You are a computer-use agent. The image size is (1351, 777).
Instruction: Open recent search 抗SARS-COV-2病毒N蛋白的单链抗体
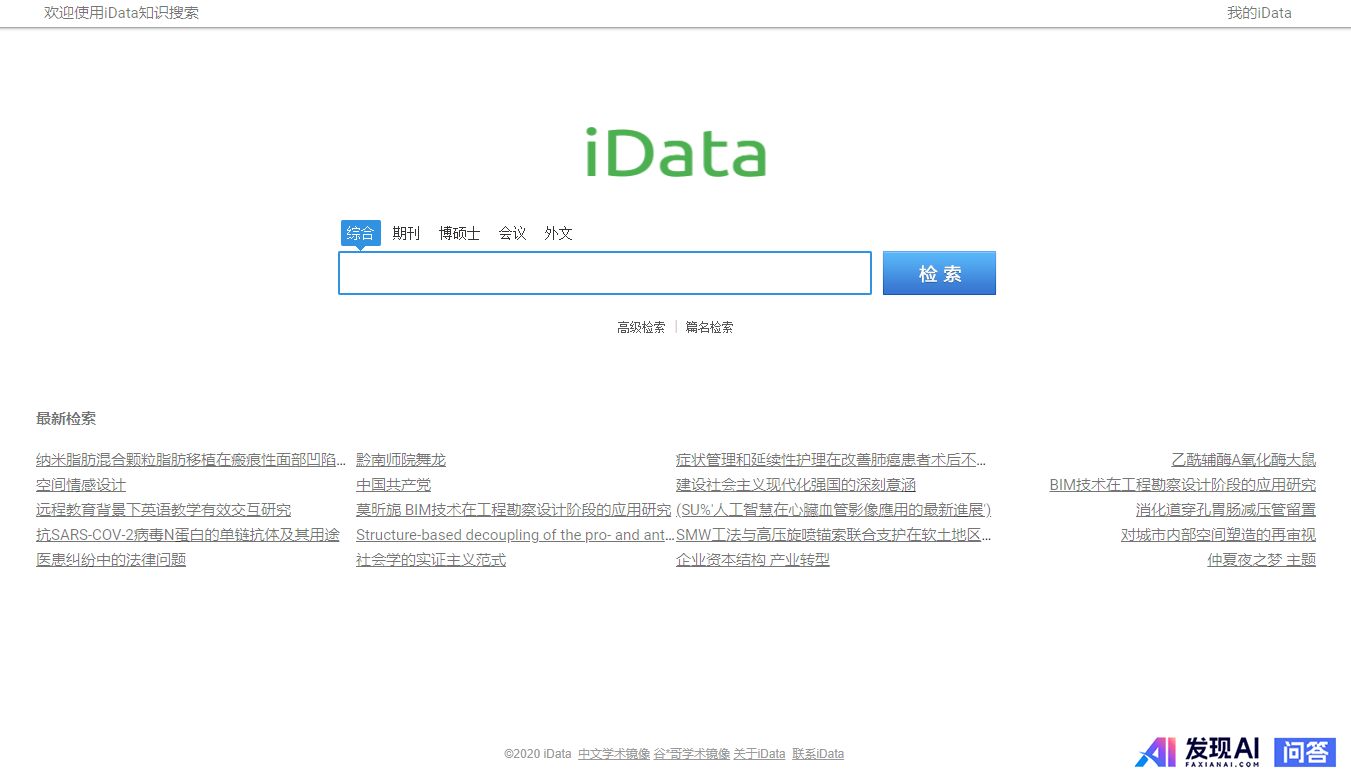click(x=188, y=535)
